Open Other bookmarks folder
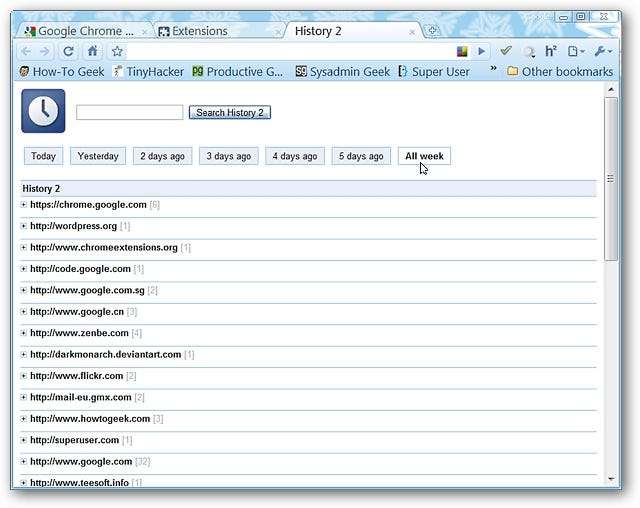 coord(560,72)
